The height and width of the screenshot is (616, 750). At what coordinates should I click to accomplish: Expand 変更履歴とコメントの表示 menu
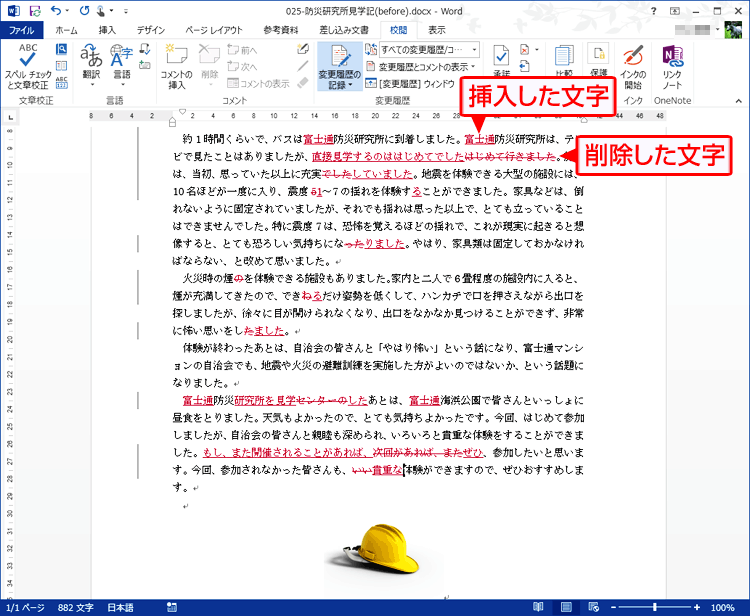click(420, 66)
